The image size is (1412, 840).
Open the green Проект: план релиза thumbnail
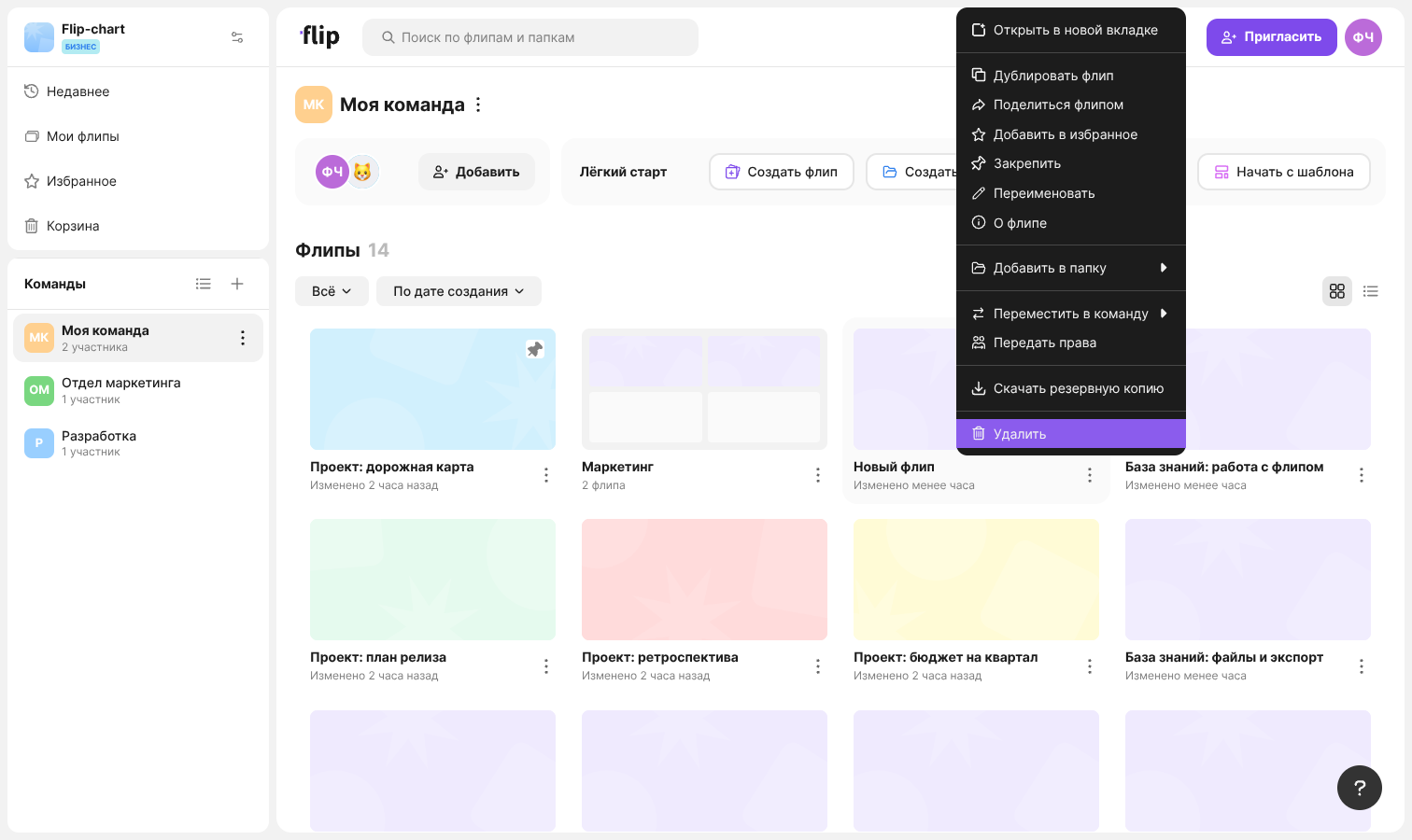[432, 580]
